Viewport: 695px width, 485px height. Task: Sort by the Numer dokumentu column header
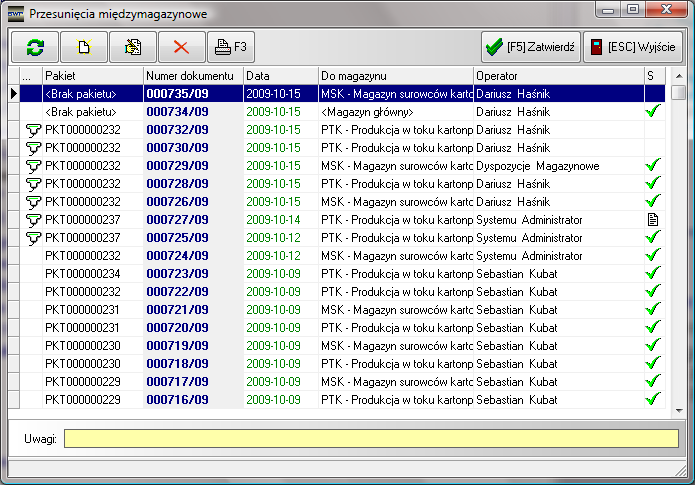point(192,76)
